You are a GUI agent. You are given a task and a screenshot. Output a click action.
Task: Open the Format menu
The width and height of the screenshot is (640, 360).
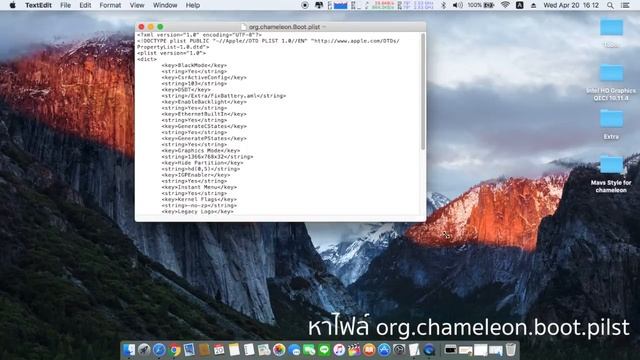[x=110, y=5]
